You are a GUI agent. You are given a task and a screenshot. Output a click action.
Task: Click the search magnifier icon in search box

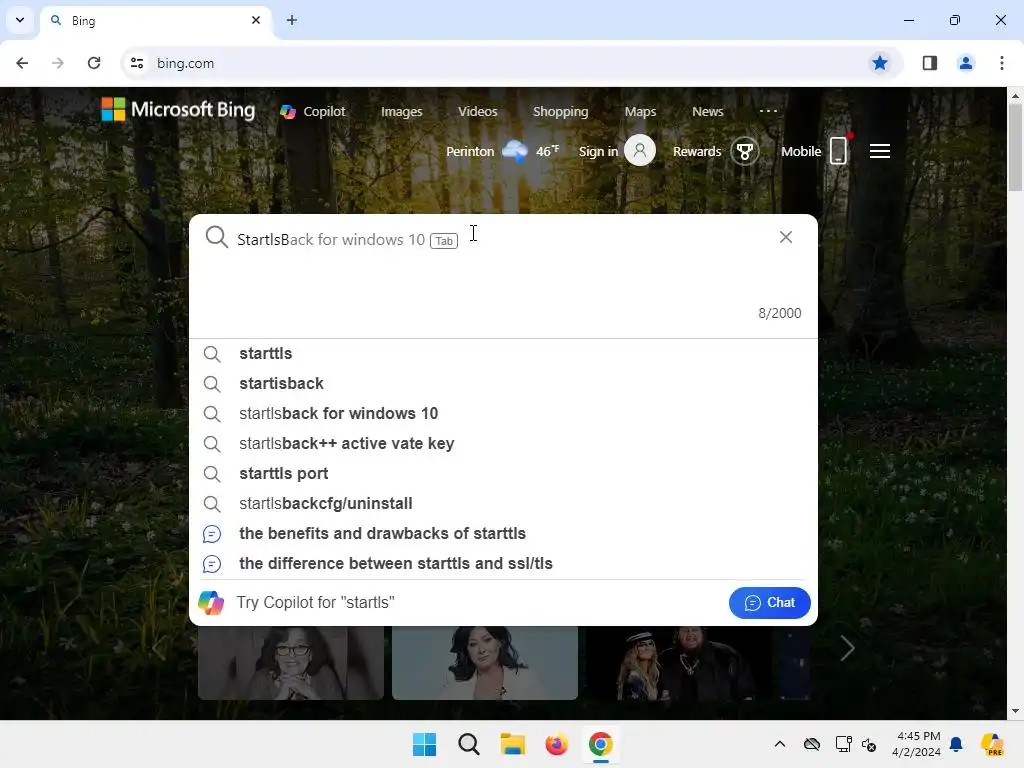click(x=216, y=238)
